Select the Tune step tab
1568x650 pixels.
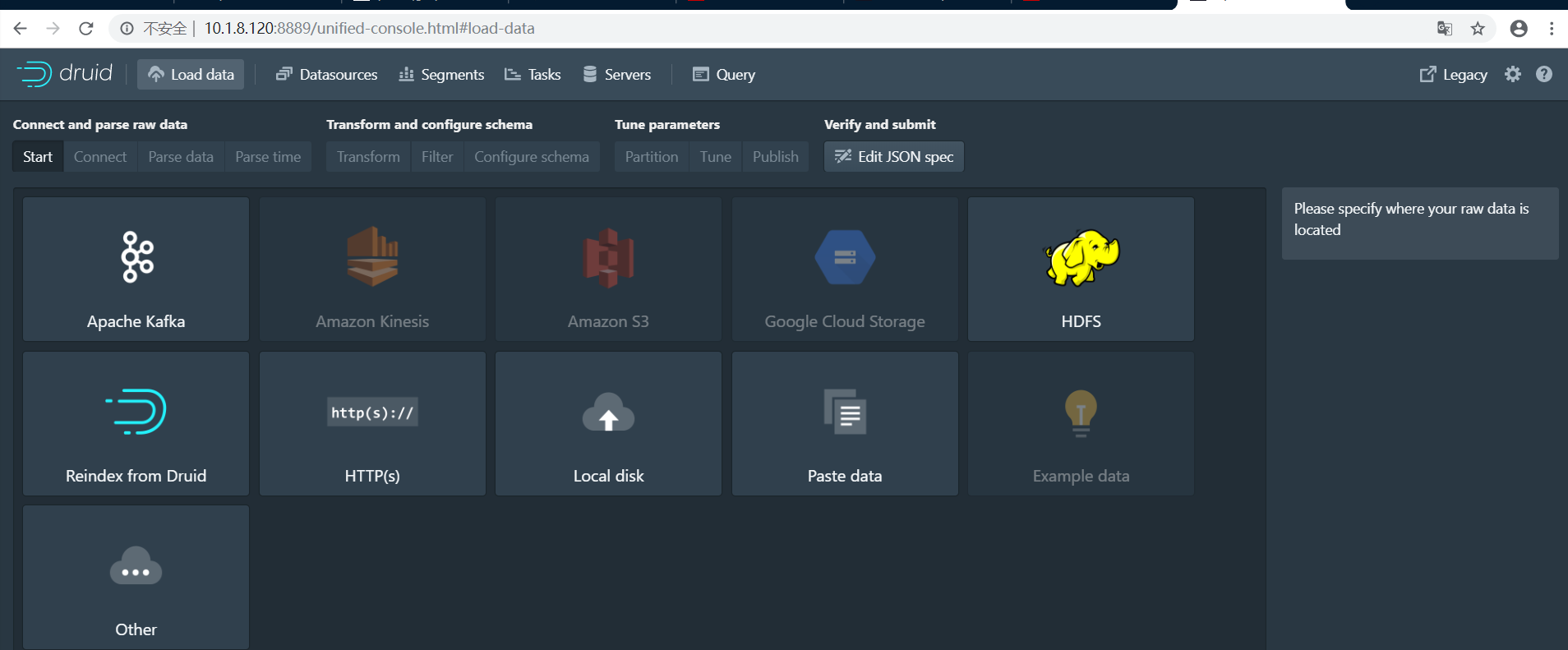tap(716, 156)
